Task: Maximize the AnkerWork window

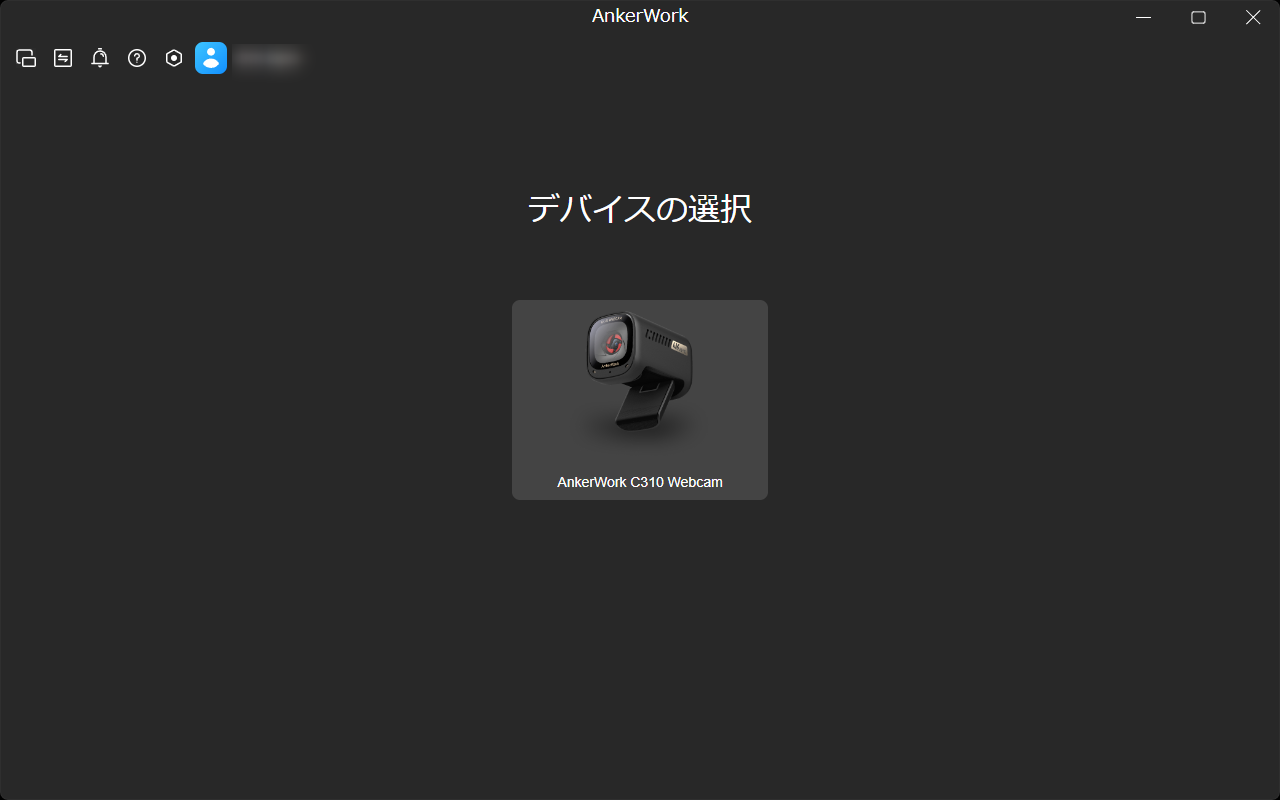Action: pyautogui.click(x=1198, y=17)
